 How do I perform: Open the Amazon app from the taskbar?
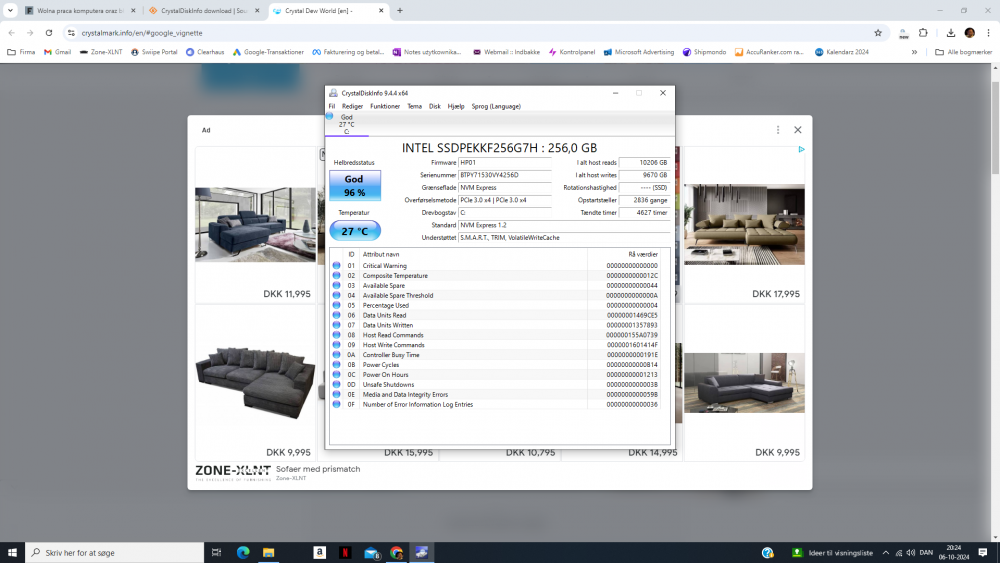[x=319, y=552]
